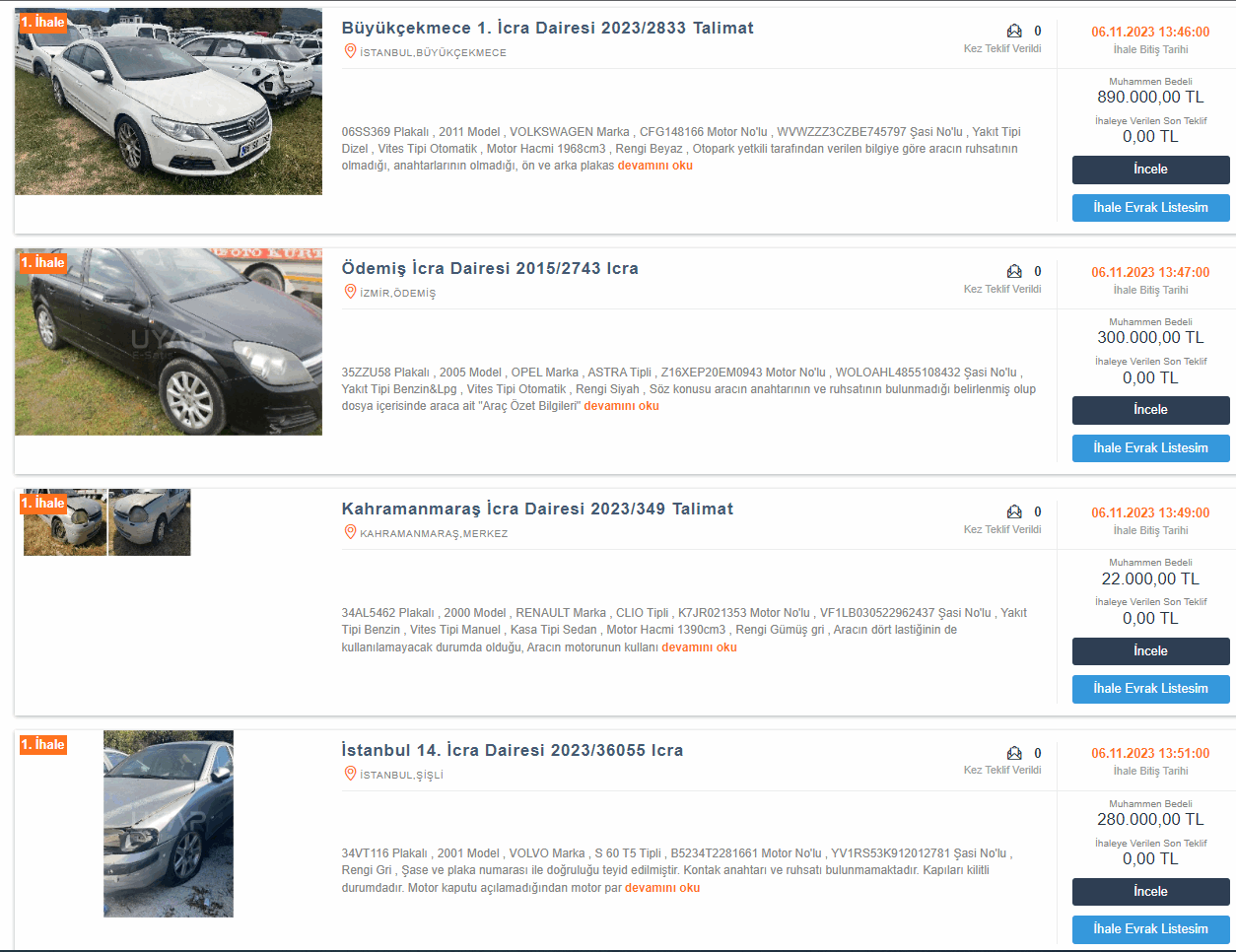View the white Volkswagen car photo
The width and height of the screenshot is (1236, 952).
(x=169, y=102)
